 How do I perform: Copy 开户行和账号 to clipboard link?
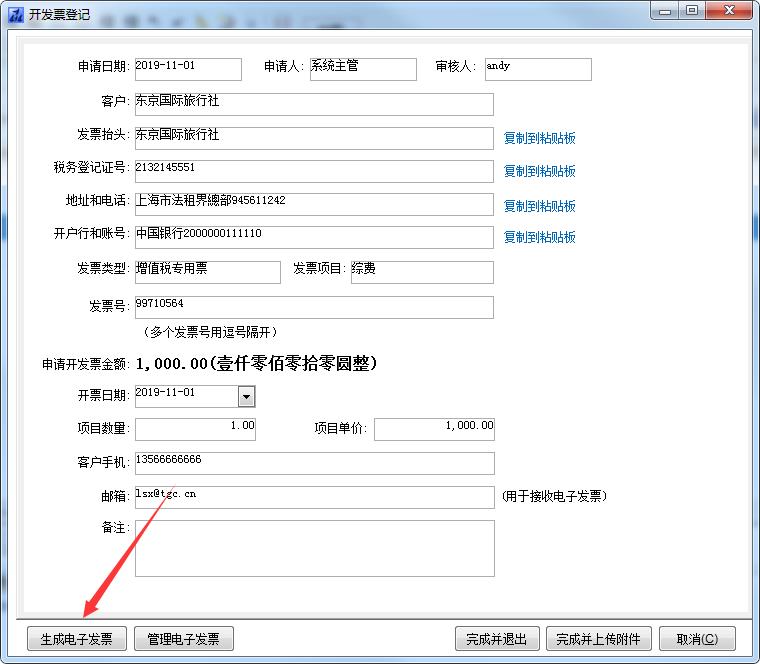[x=539, y=237]
